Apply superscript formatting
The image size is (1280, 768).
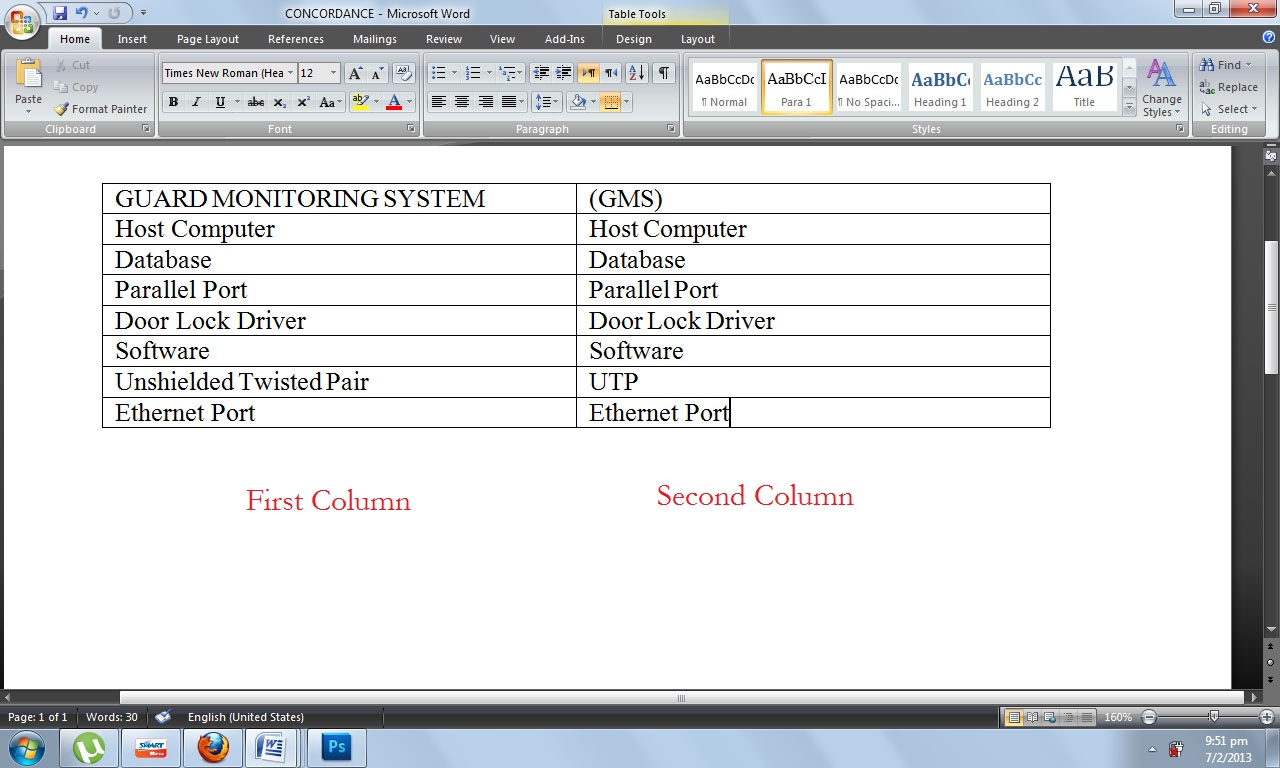(x=303, y=102)
